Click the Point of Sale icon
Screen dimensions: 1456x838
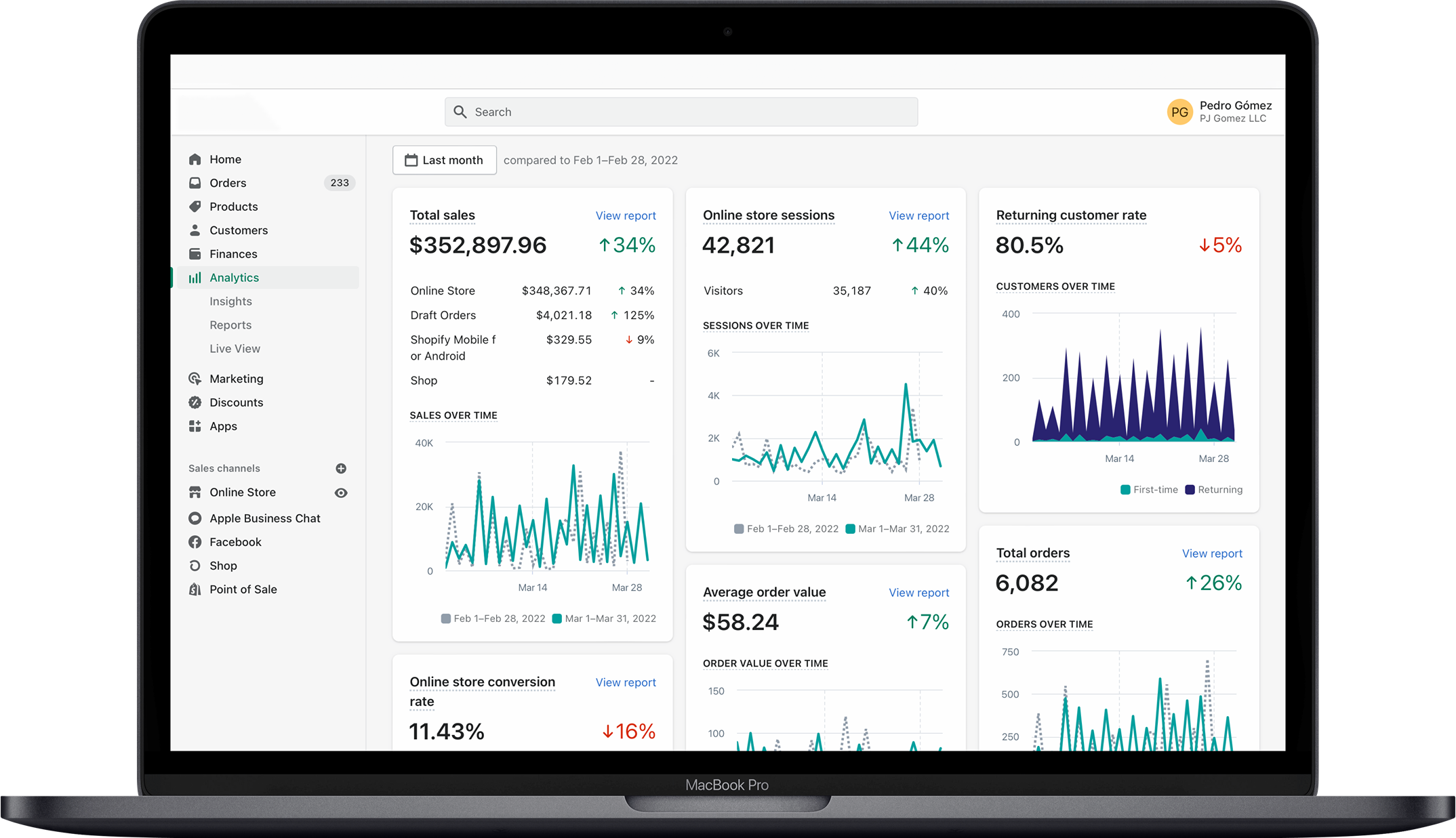coord(195,589)
